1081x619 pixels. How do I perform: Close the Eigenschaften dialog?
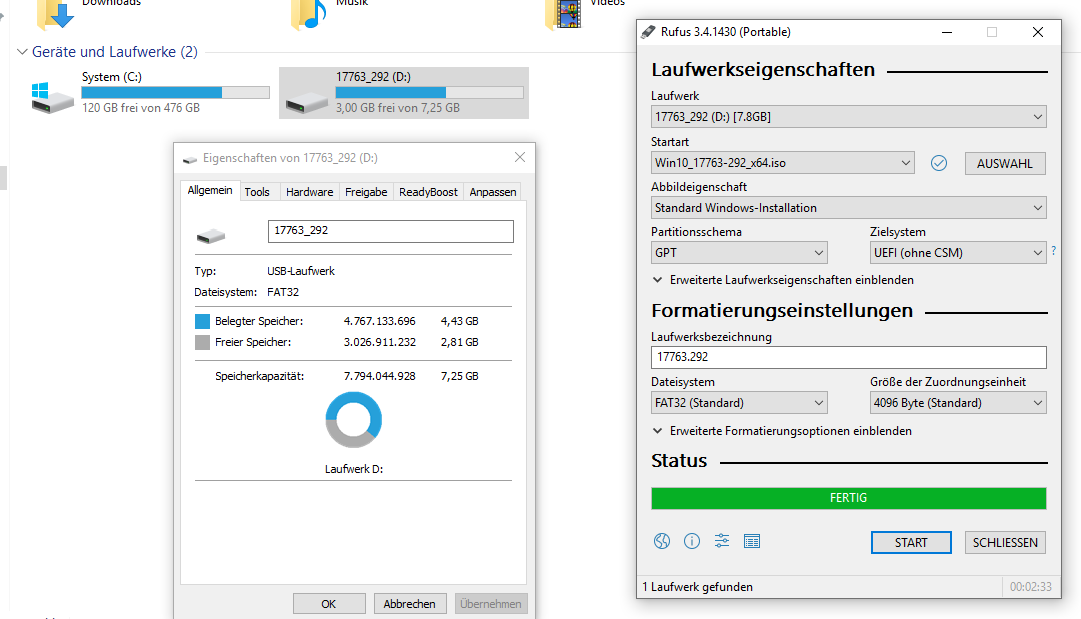[x=520, y=157]
